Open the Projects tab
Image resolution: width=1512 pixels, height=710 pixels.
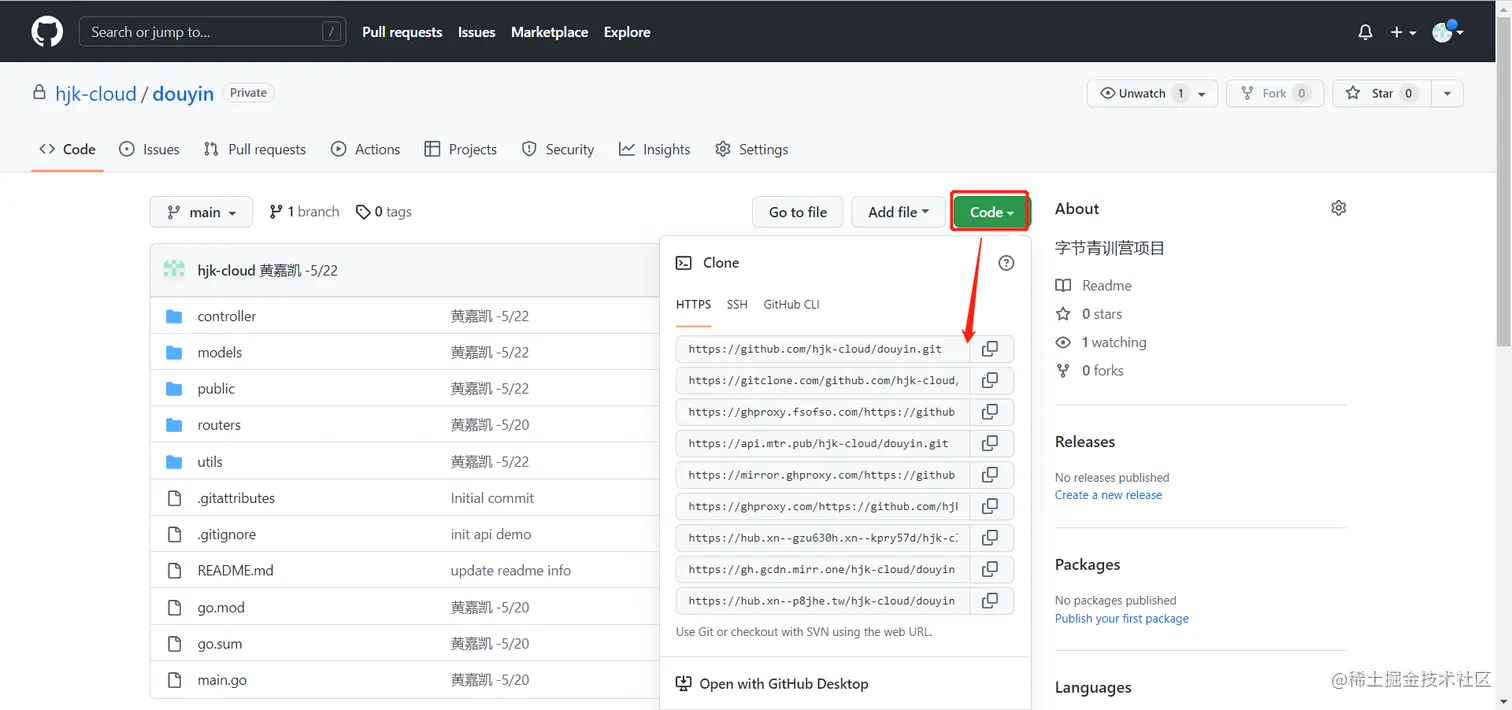pos(461,149)
